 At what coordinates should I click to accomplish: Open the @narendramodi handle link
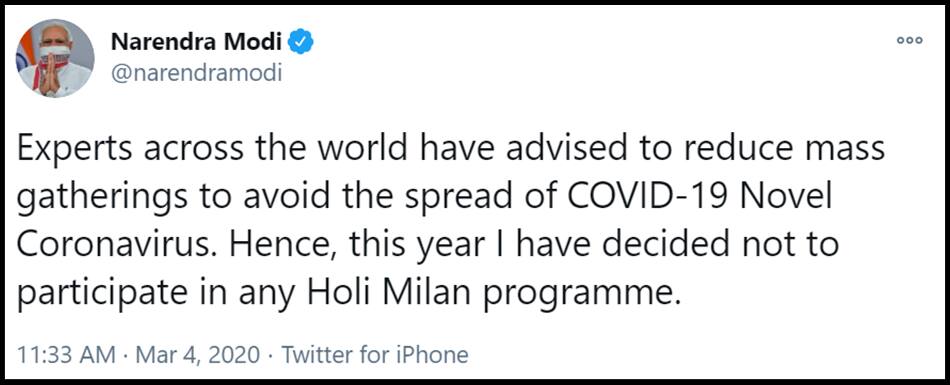click(196, 73)
